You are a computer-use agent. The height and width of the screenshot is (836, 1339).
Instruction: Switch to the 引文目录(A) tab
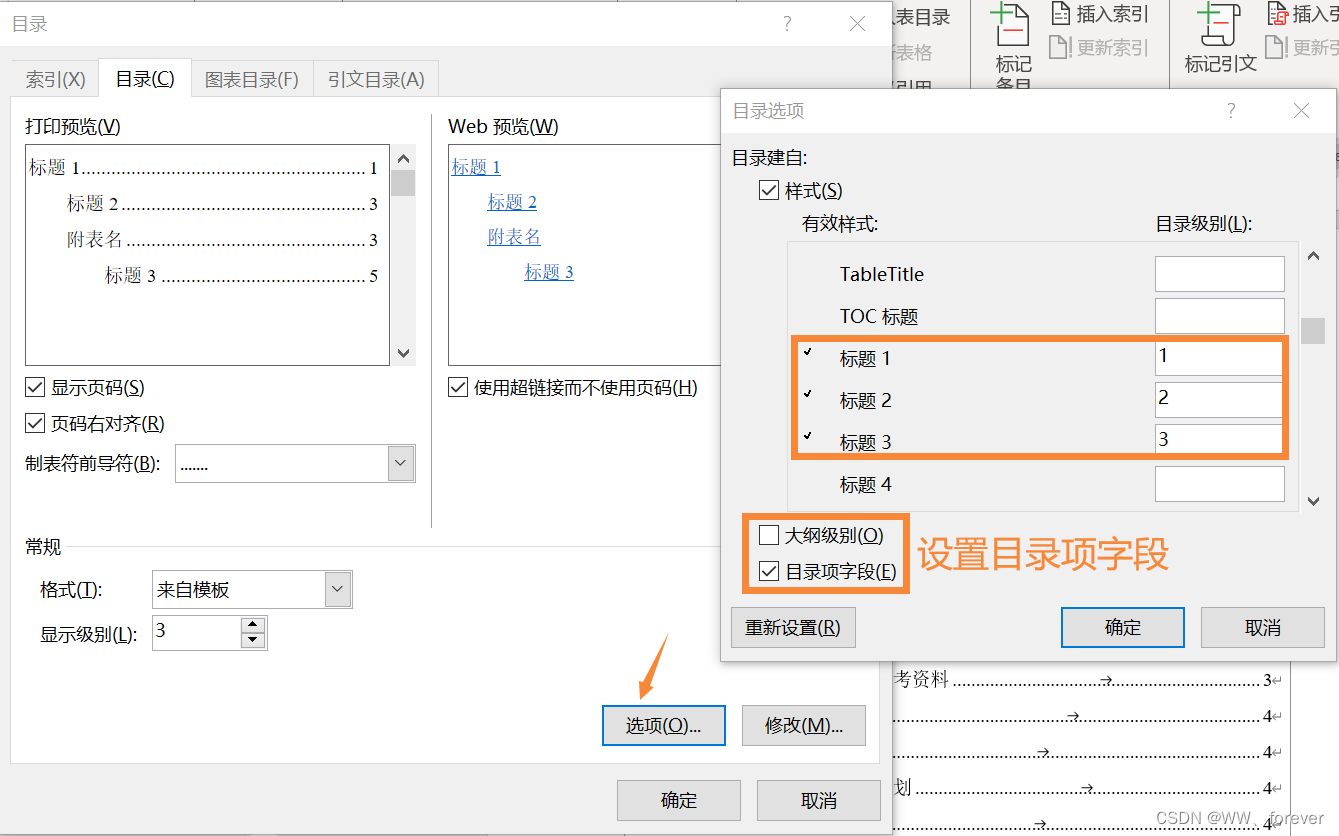(x=376, y=79)
